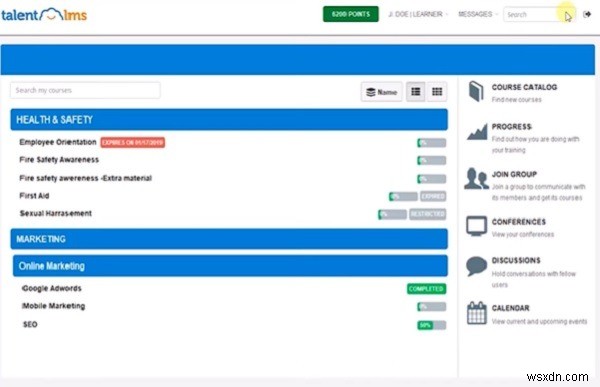
Task: Open the Sexual Harrasement course
Action: click(55, 213)
